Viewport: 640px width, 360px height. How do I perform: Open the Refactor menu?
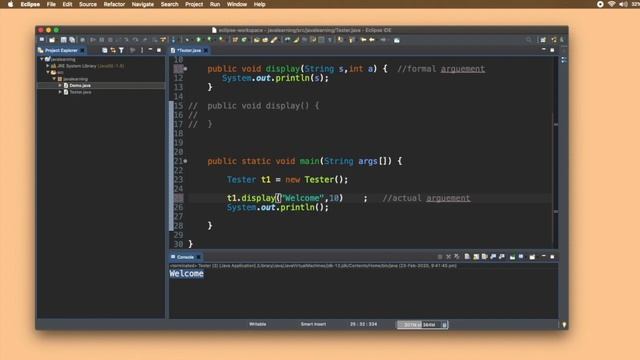coord(114,4)
